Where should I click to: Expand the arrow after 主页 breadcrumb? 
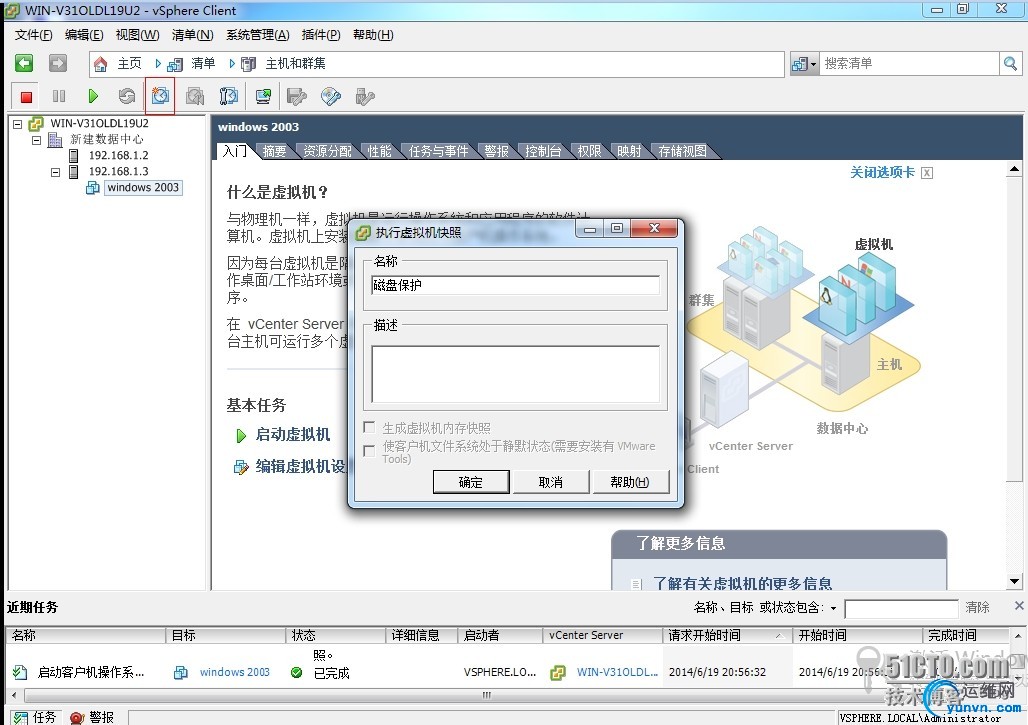(x=158, y=64)
